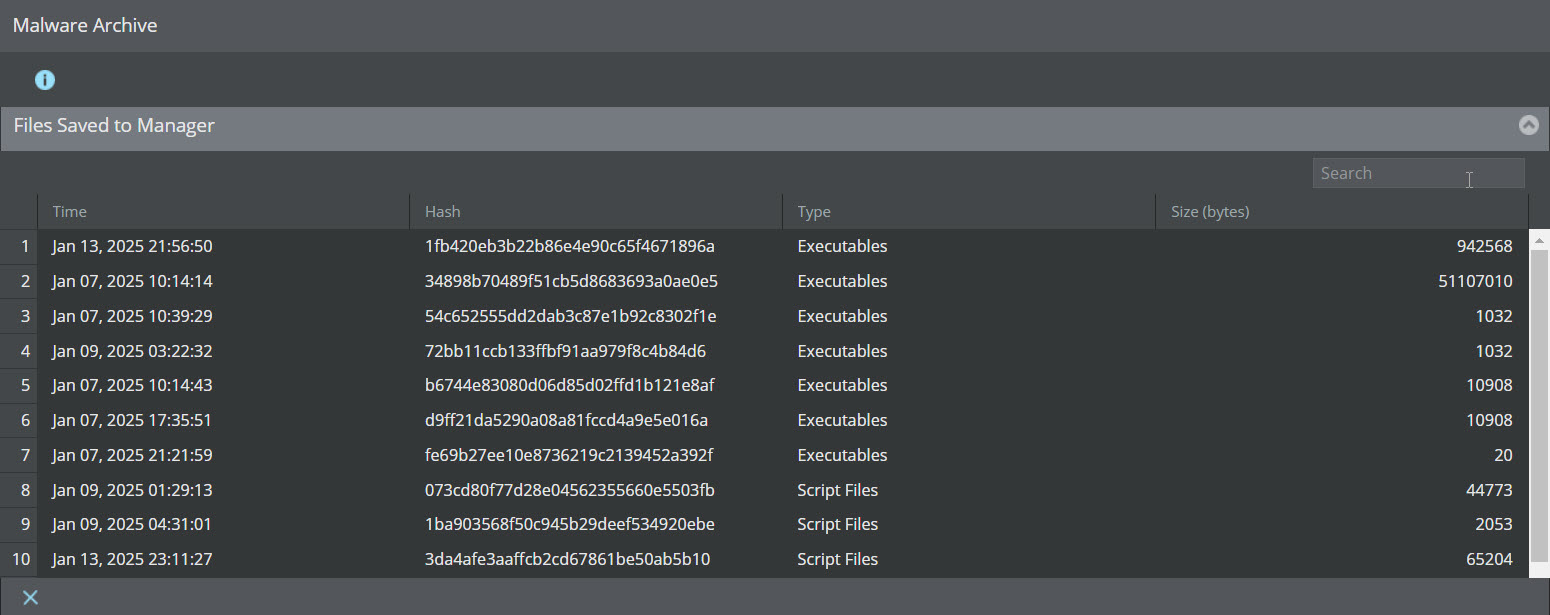The image size is (1550, 615).
Task: Select time Jan 09, 2025 04:31:01
Action: [x=132, y=524]
